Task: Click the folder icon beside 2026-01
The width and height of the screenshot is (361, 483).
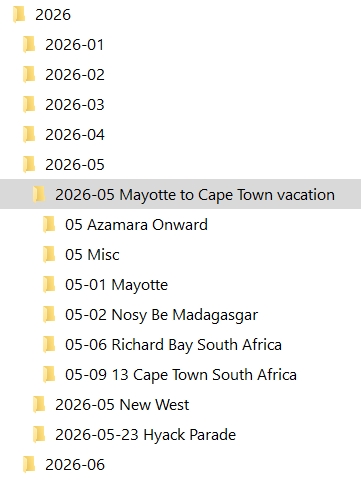Action: 29,45
